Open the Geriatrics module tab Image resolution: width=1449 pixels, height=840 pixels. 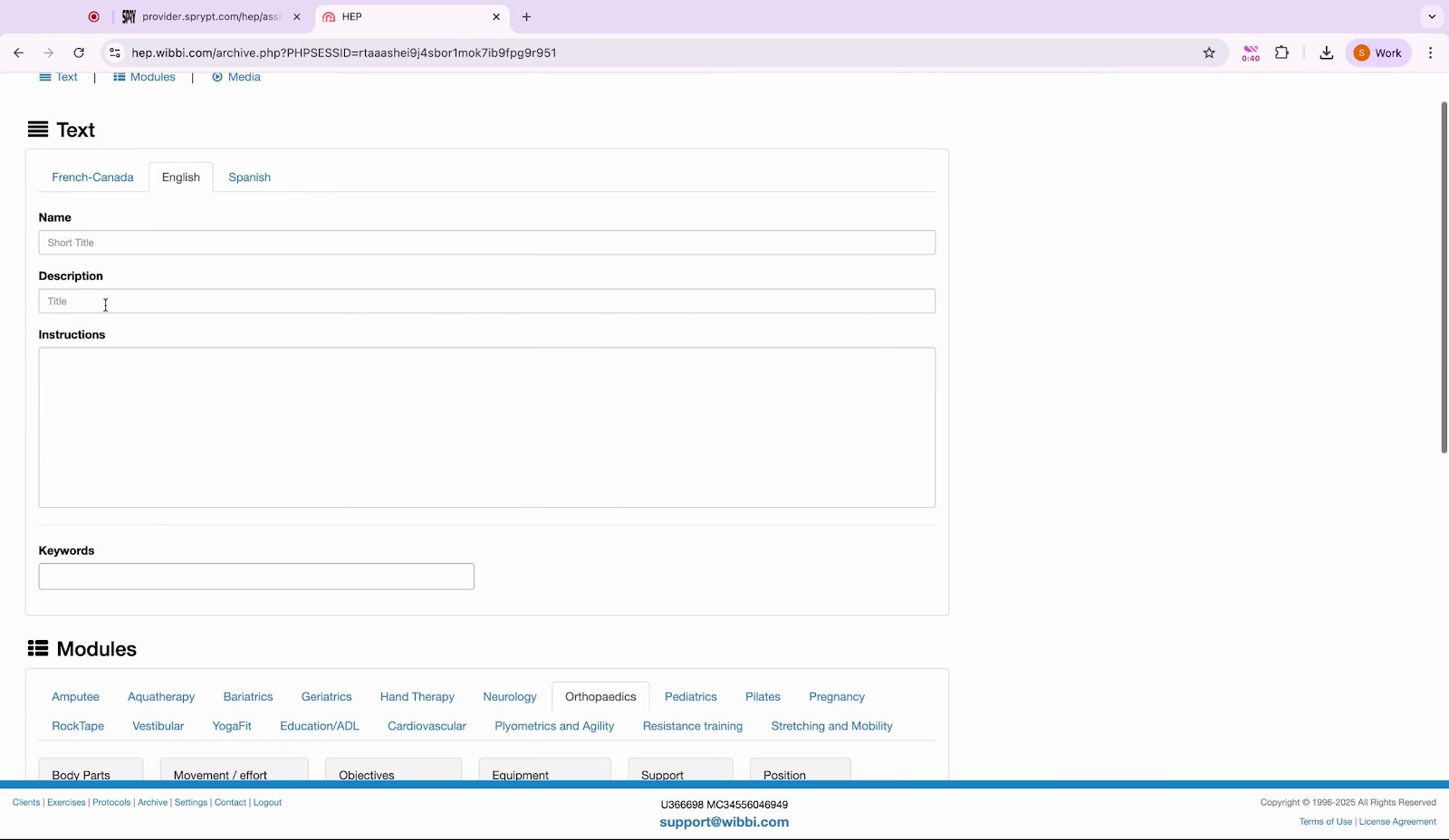(x=327, y=697)
